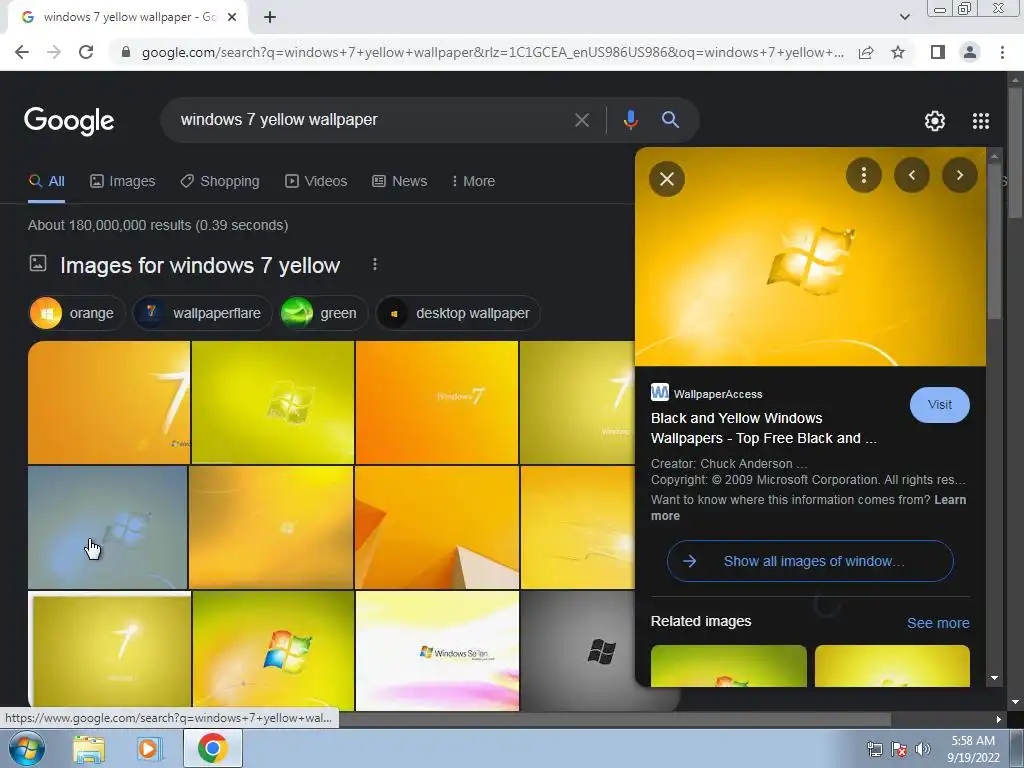
Task: Click horizontal scrollbar right arrow
Action: click(x=998, y=719)
